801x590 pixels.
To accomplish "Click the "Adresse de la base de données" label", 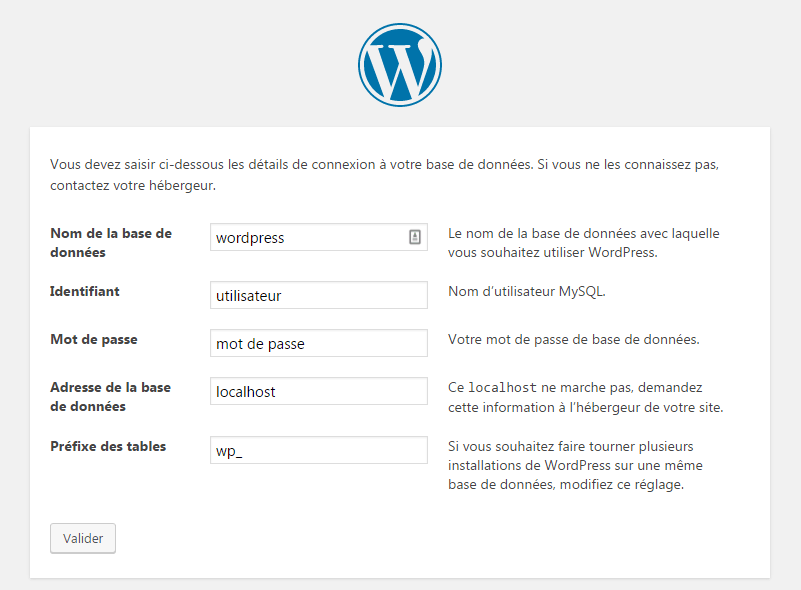I will point(110,397).
